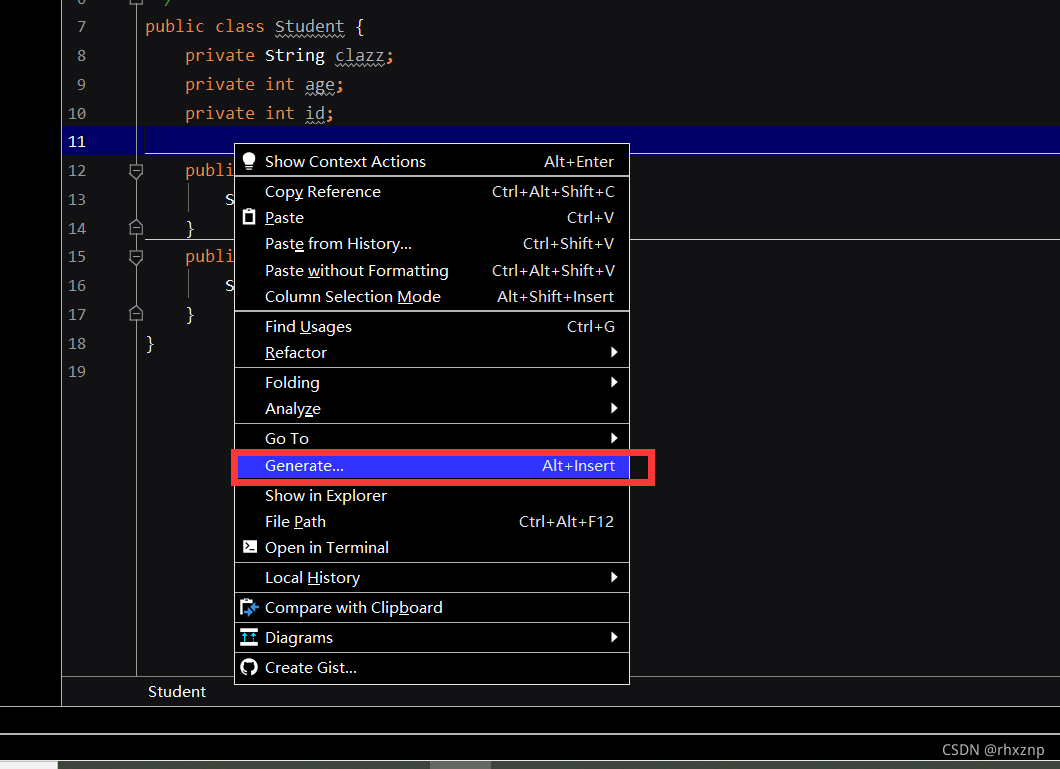
Task: Open the Analyze menu item
Action: (x=432, y=409)
